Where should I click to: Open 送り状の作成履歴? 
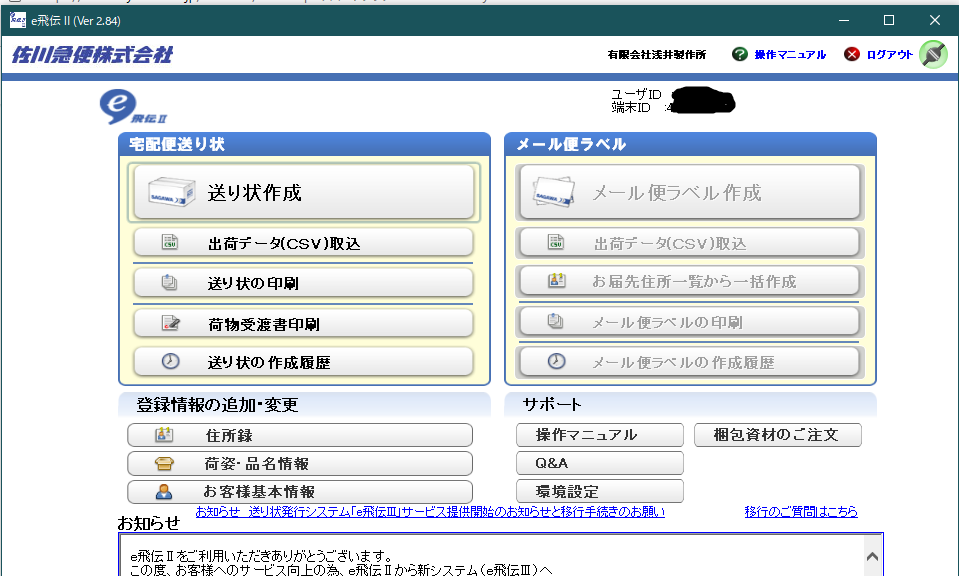pyautogui.click(x=303, y=362)
